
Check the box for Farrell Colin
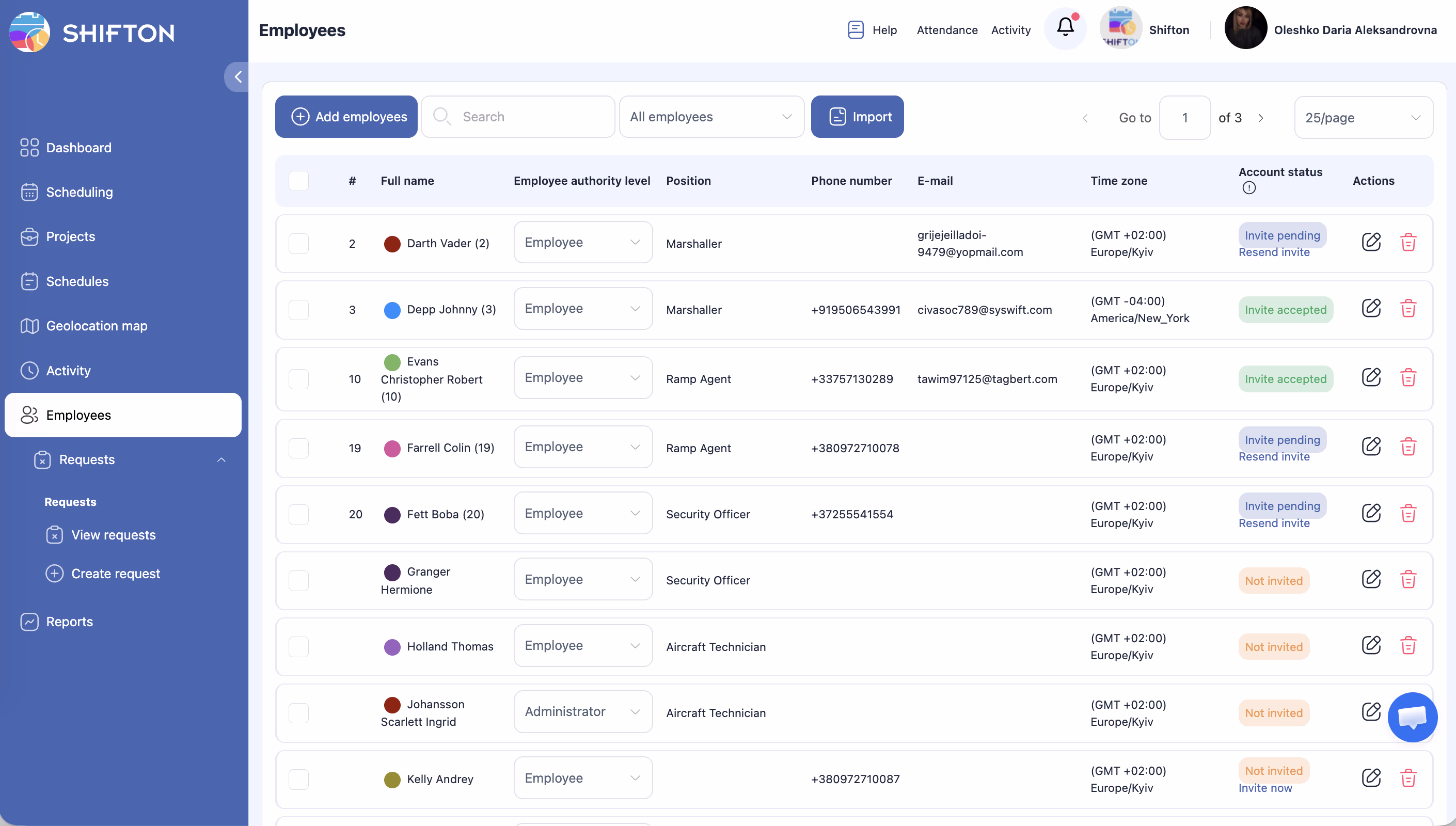tap(298, 448)
